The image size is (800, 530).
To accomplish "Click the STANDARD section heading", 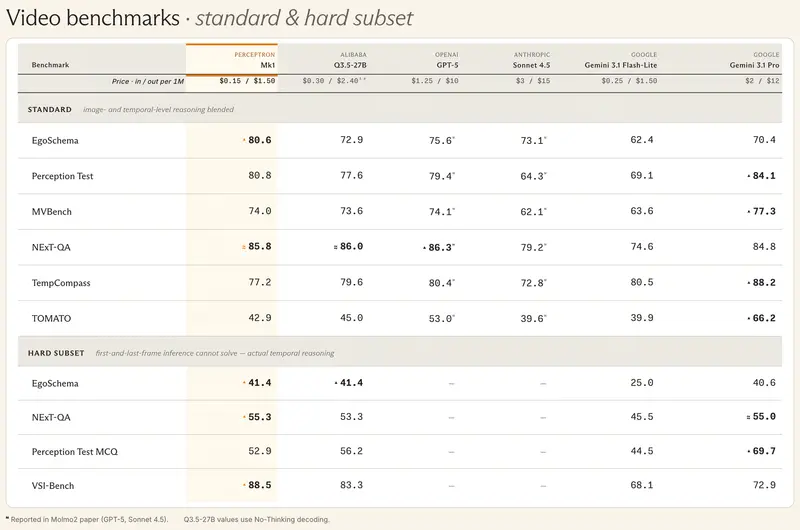I will pos(49,109).
